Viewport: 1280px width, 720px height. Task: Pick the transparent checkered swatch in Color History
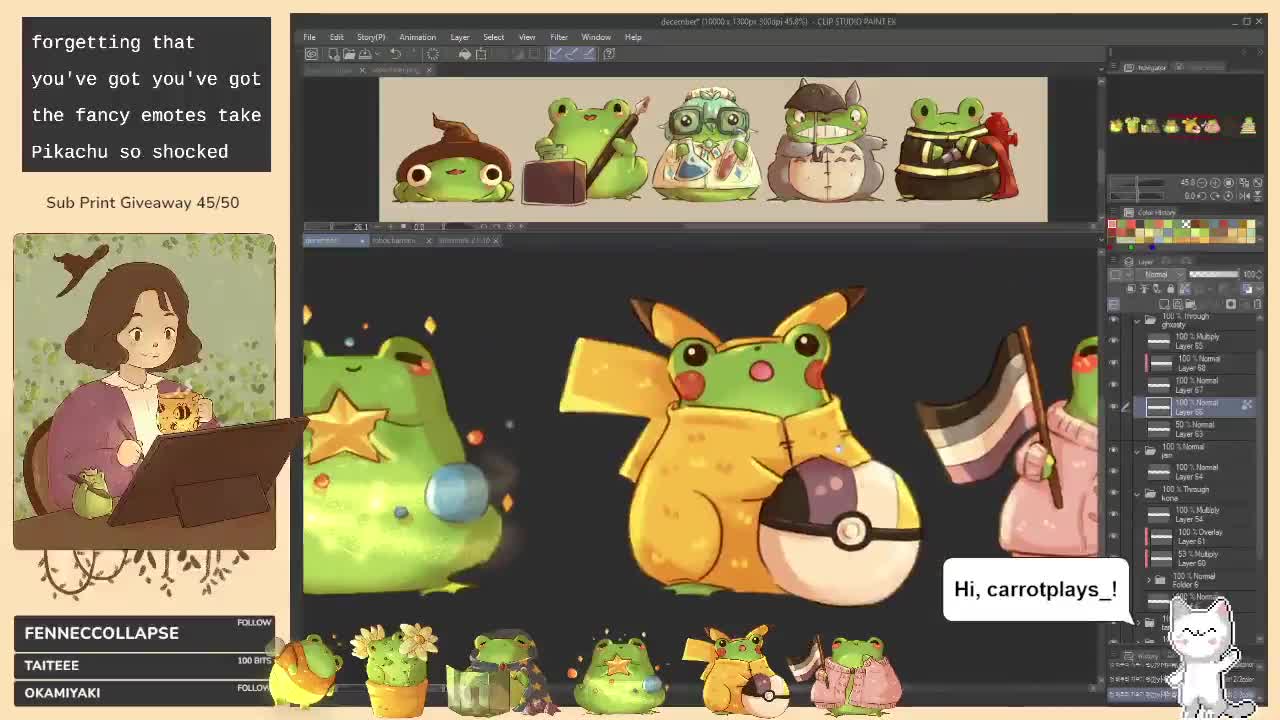tap(1186, 224)
